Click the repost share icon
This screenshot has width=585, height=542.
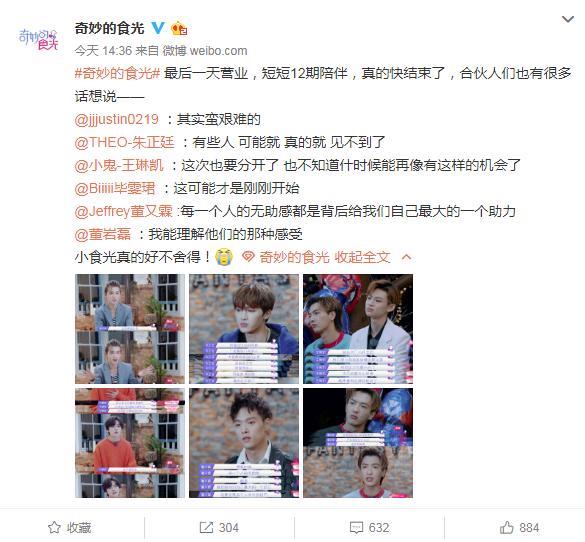pos(206,527)
